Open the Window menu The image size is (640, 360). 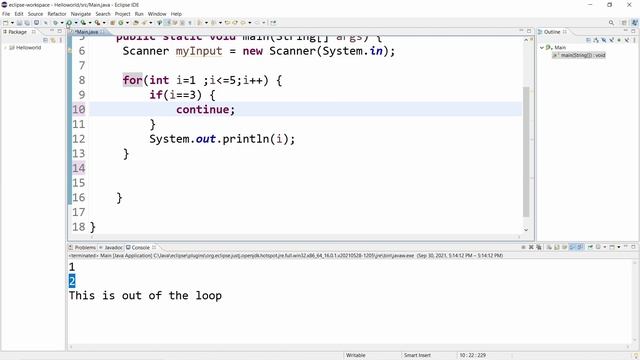[157, 14]
